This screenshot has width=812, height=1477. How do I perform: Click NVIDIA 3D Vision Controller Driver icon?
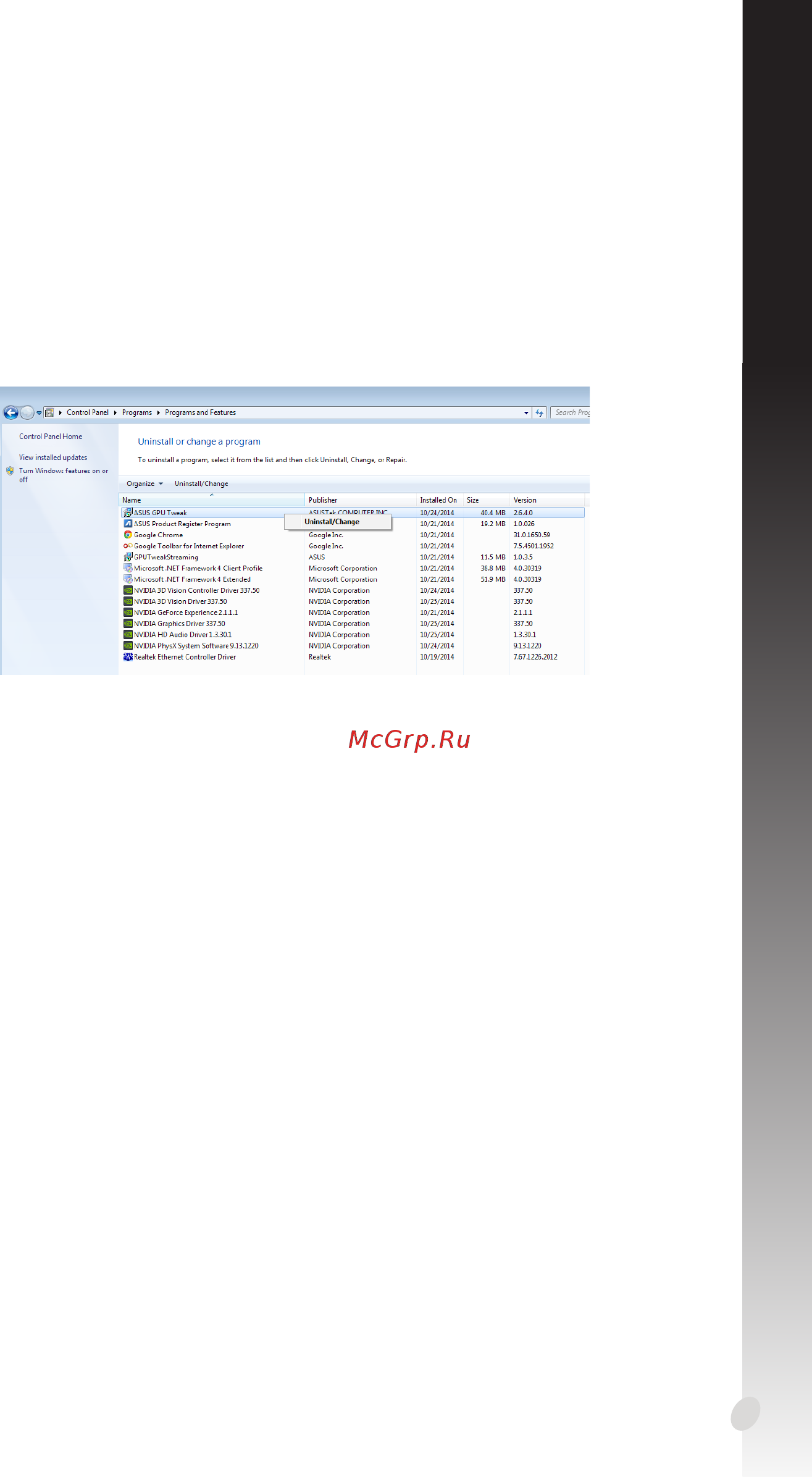(128, 590)
